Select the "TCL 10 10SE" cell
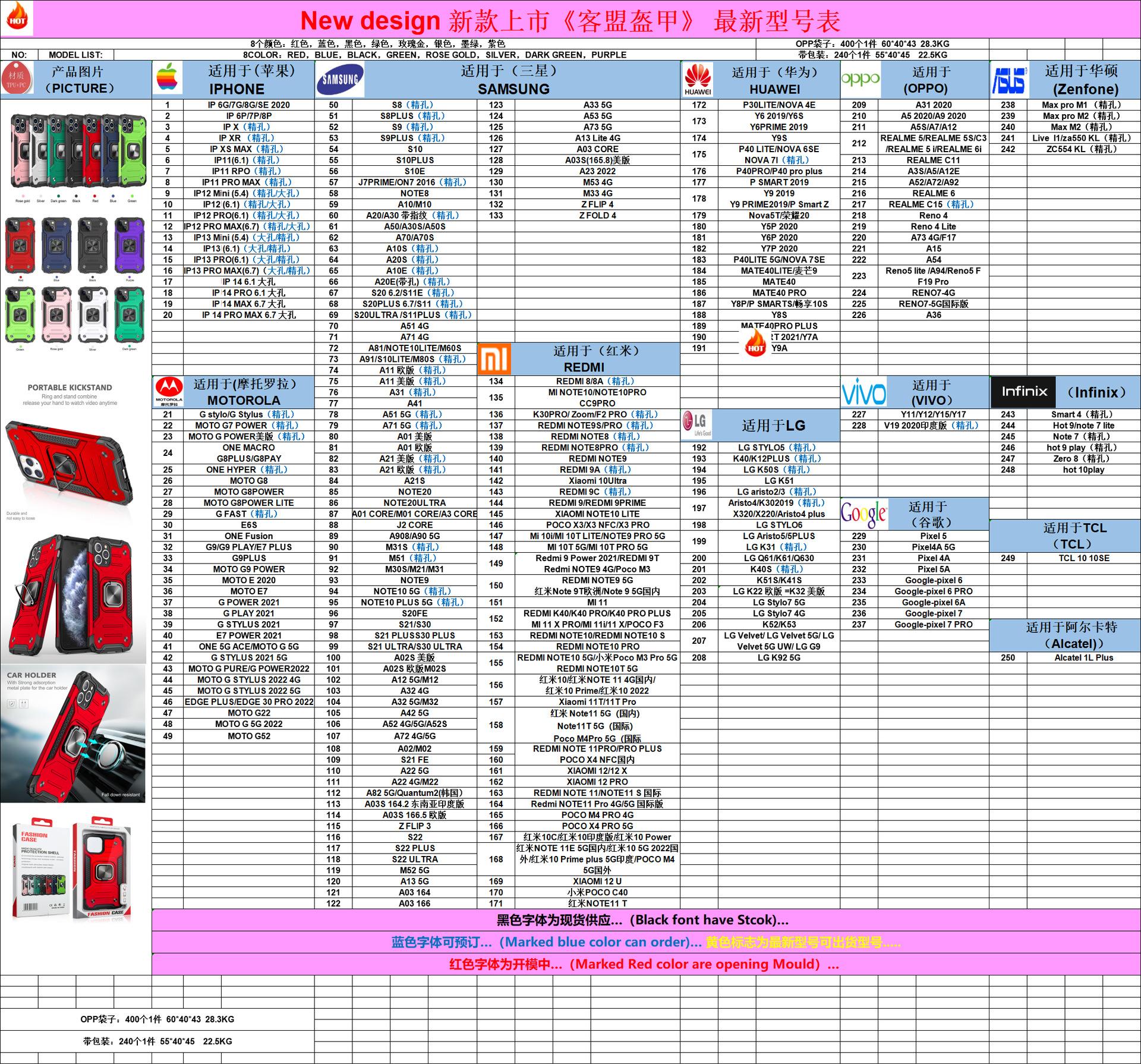Viewport: 1141px width, 1064px height. tap(1083, 558)
